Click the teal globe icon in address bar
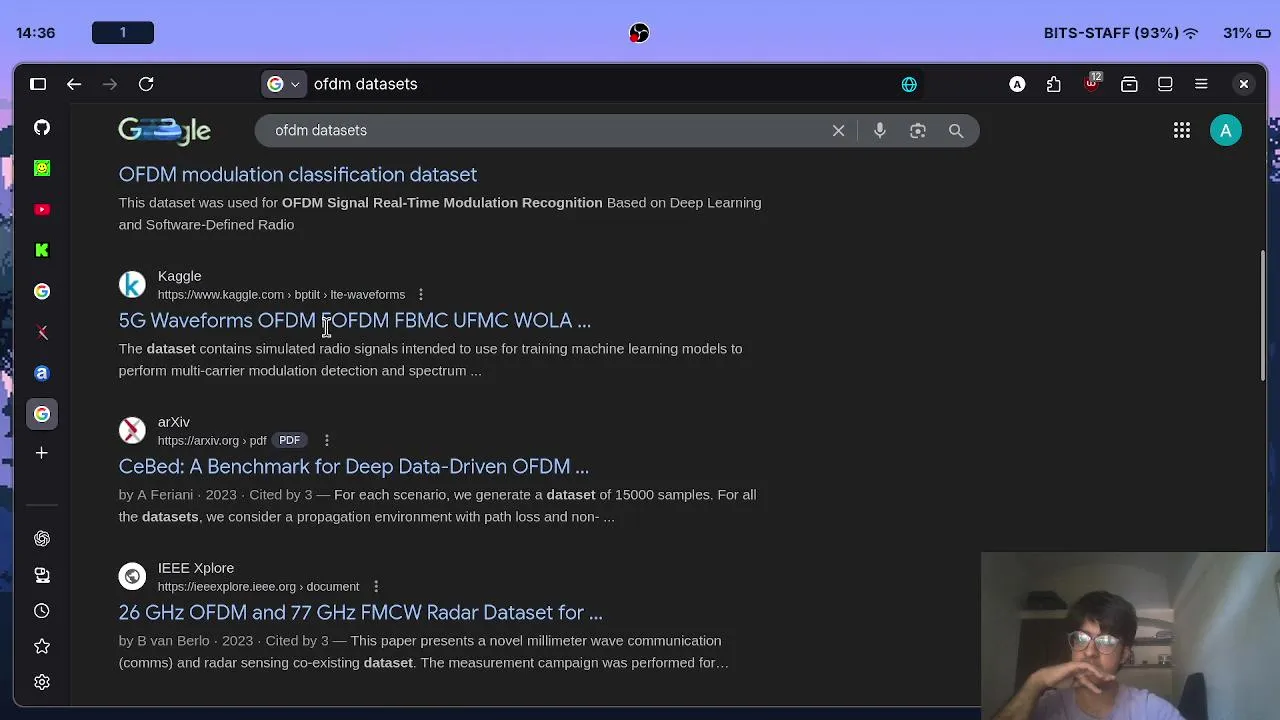The image size is (1280, 720). click(x=909, y=84)
